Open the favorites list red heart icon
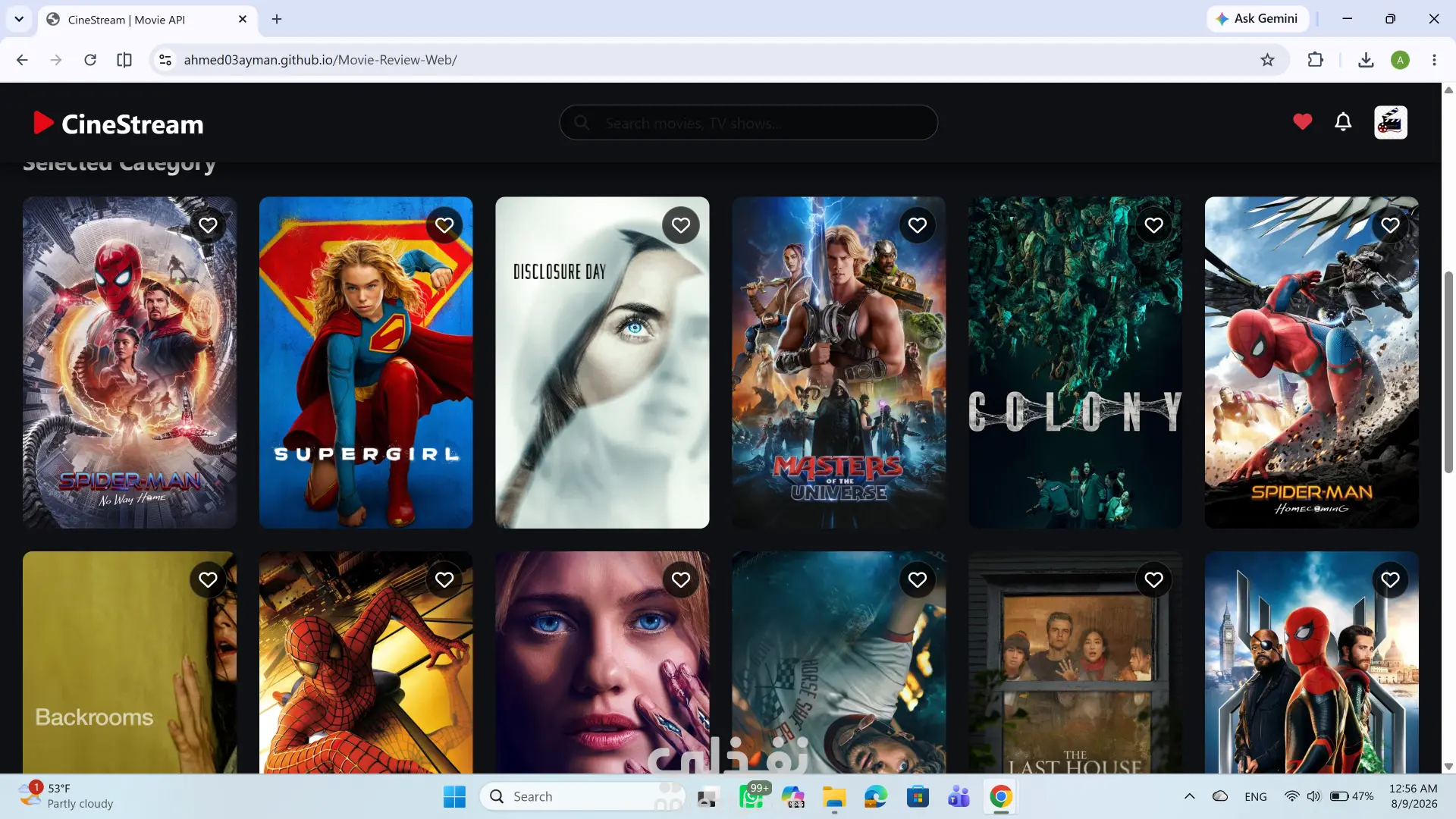Image resolution: width=1456 pixels, height=819 pixels. click(x=1302, y=122)
